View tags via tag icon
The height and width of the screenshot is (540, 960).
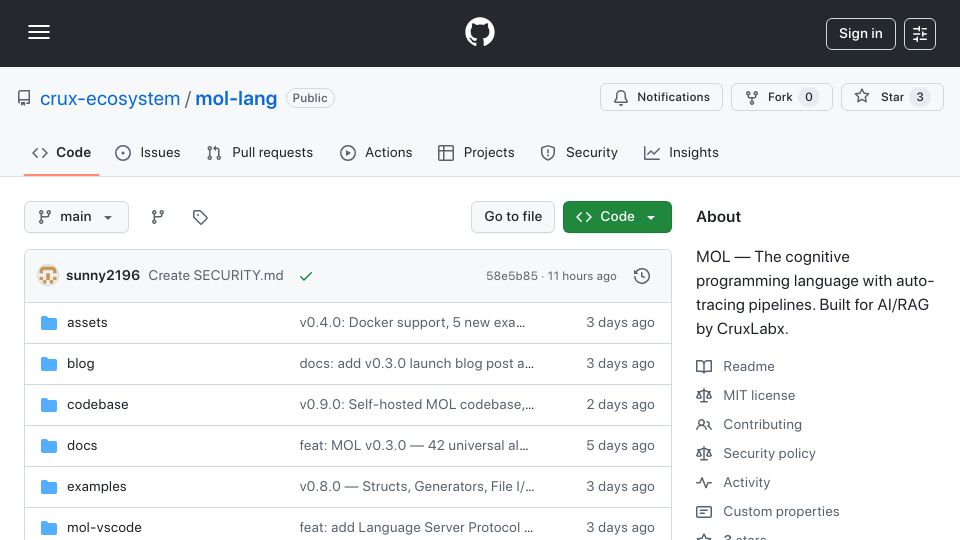(200, 217)
